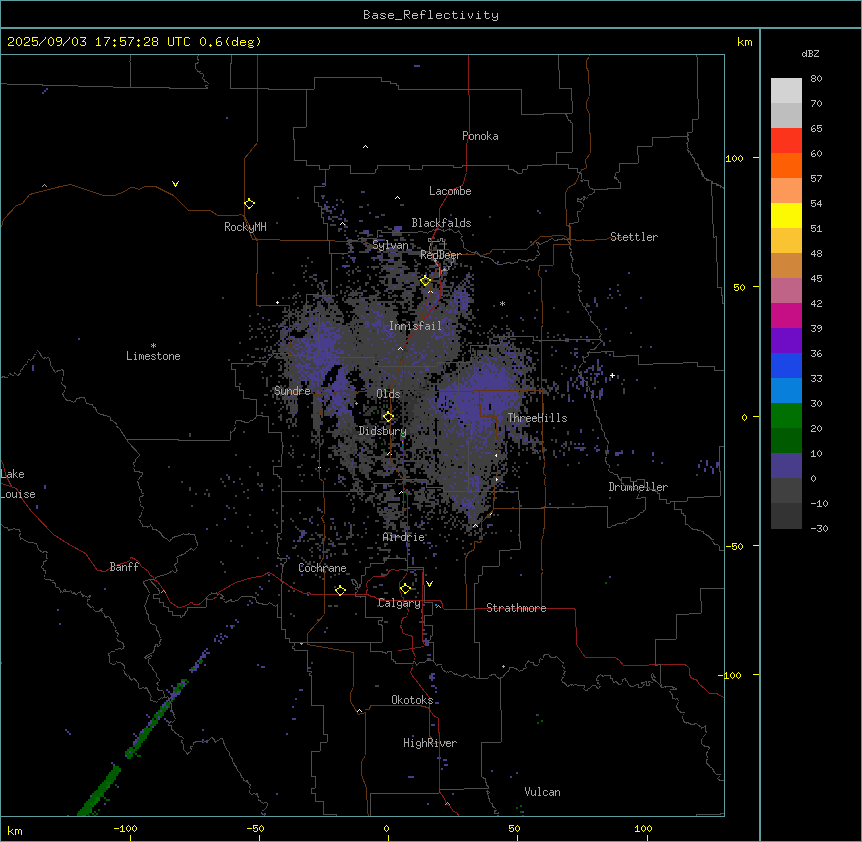Viewport: 862px width, 842px height.
Task: Click the Sylvan label
Action: pyautogui.click(x=390, y=245)
